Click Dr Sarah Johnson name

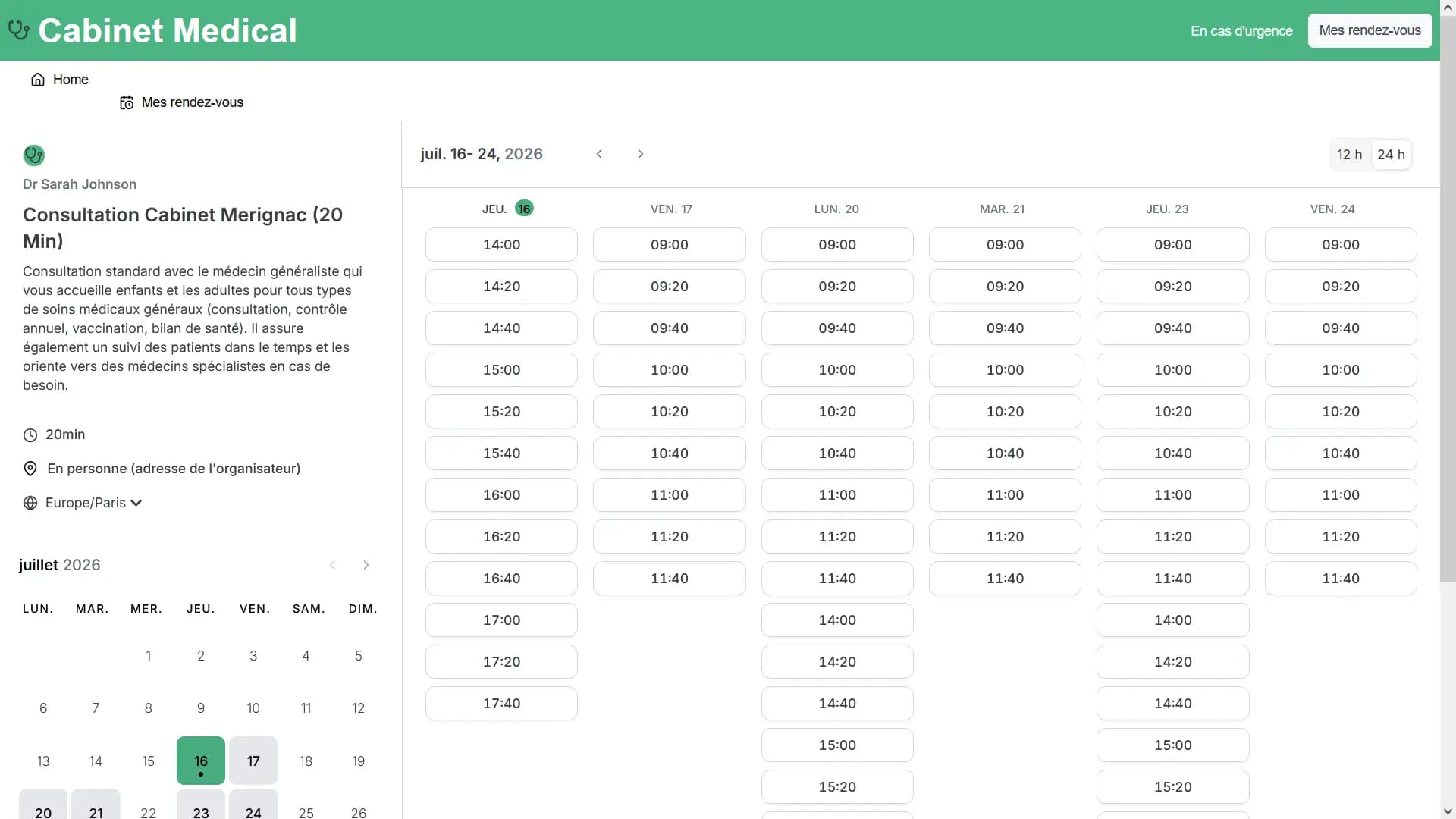click(80, 184)
